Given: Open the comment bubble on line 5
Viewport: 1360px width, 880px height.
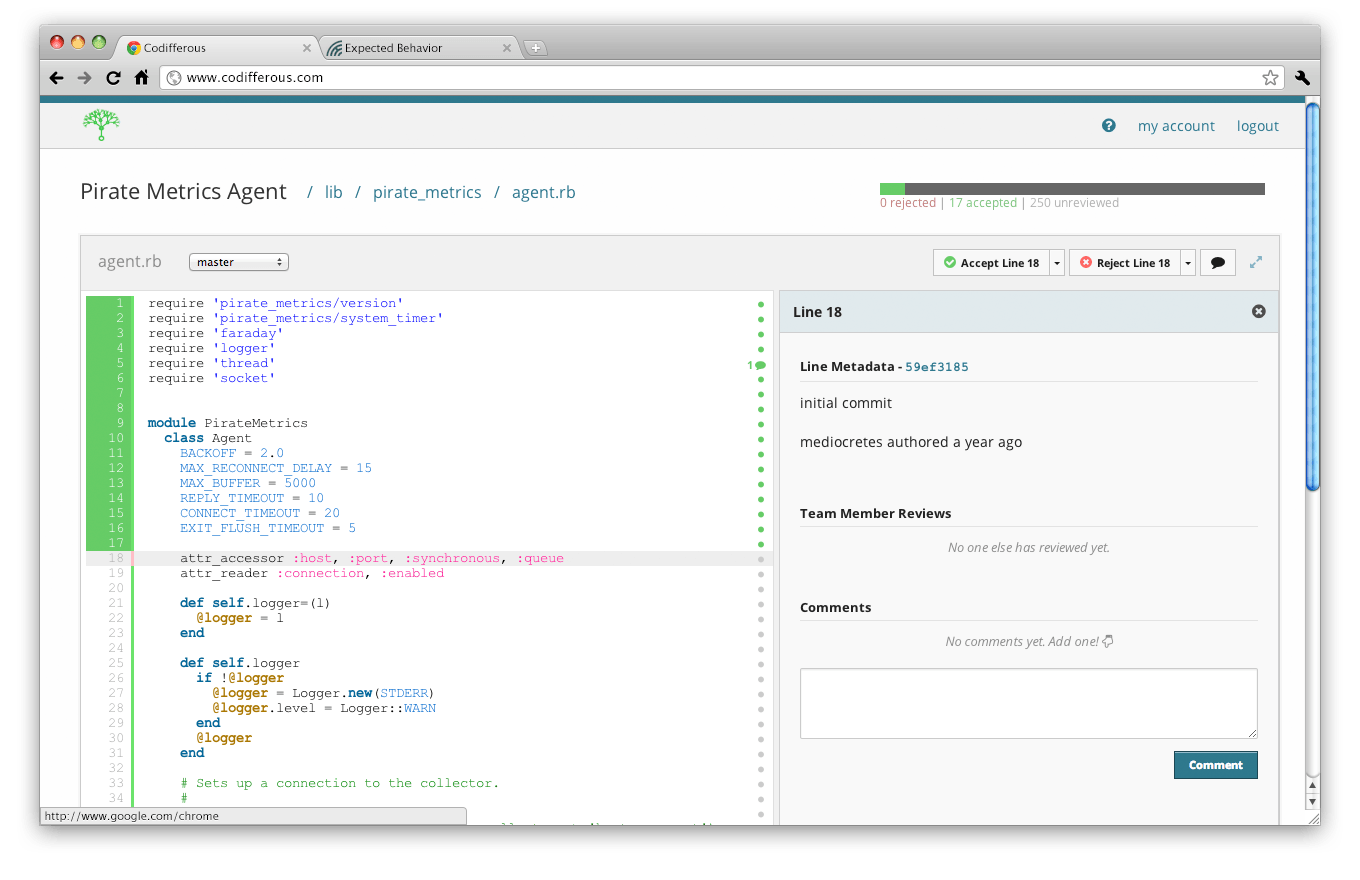Looking at the screenshot, I should (757, 365).
